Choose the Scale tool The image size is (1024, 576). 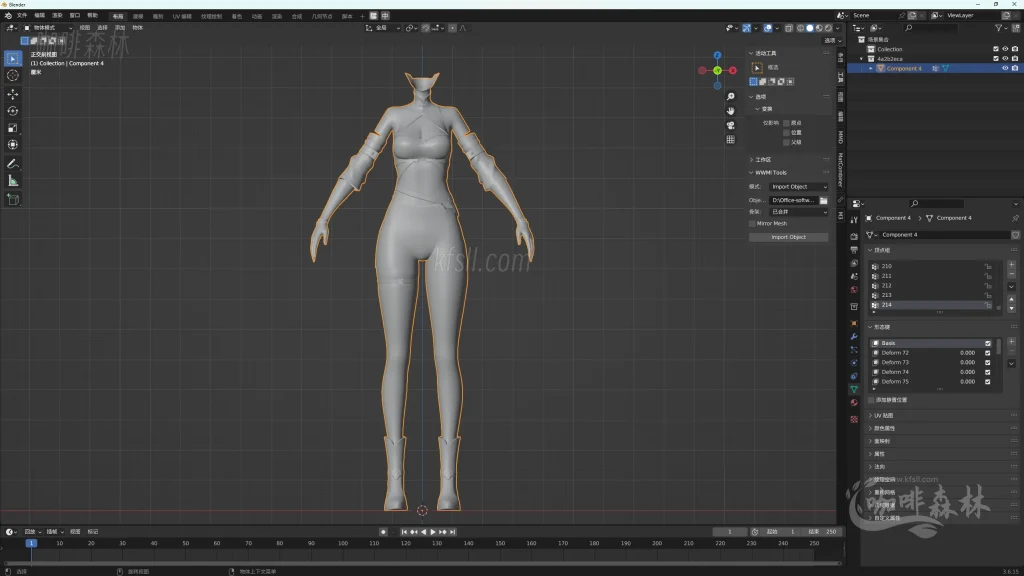coord(12,128)
